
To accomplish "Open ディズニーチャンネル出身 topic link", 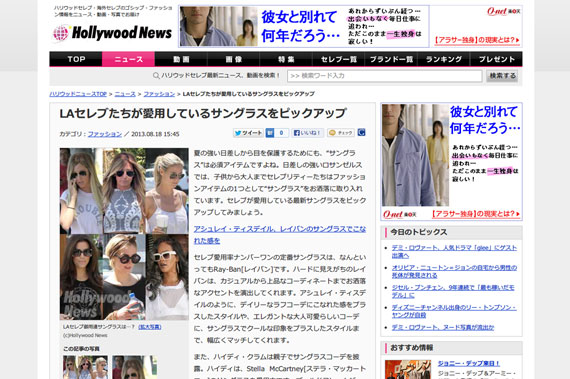I will [454, 311].
